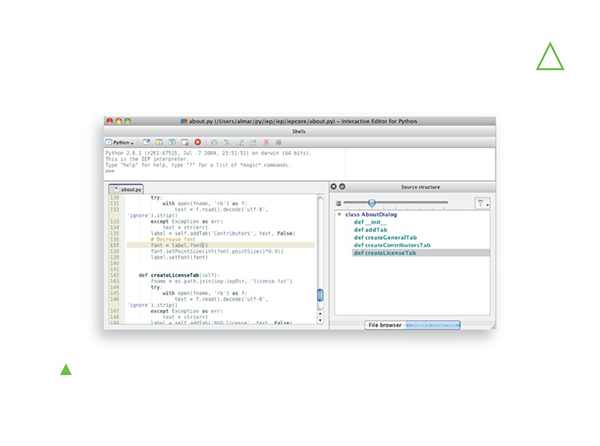Viewport: 600px width, 446px height.
Task: Click line number 130 in editor gutter
Action: coord(114,197)
